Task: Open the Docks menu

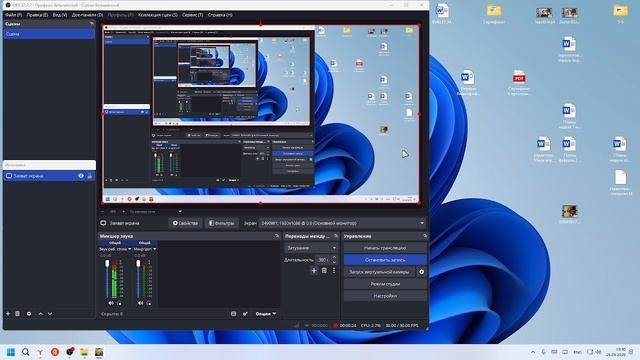Action: click(x=87, y=15)
